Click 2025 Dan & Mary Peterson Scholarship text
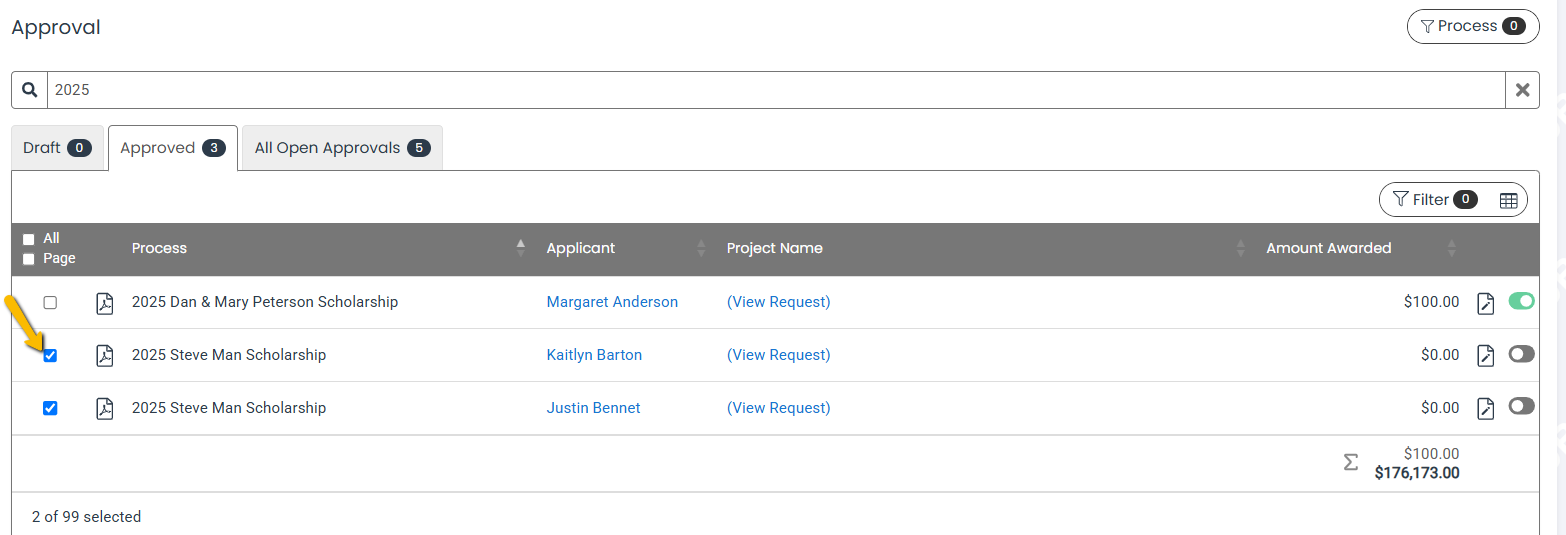The width and height of the screenshot is (1566, 535). [265, 302]
